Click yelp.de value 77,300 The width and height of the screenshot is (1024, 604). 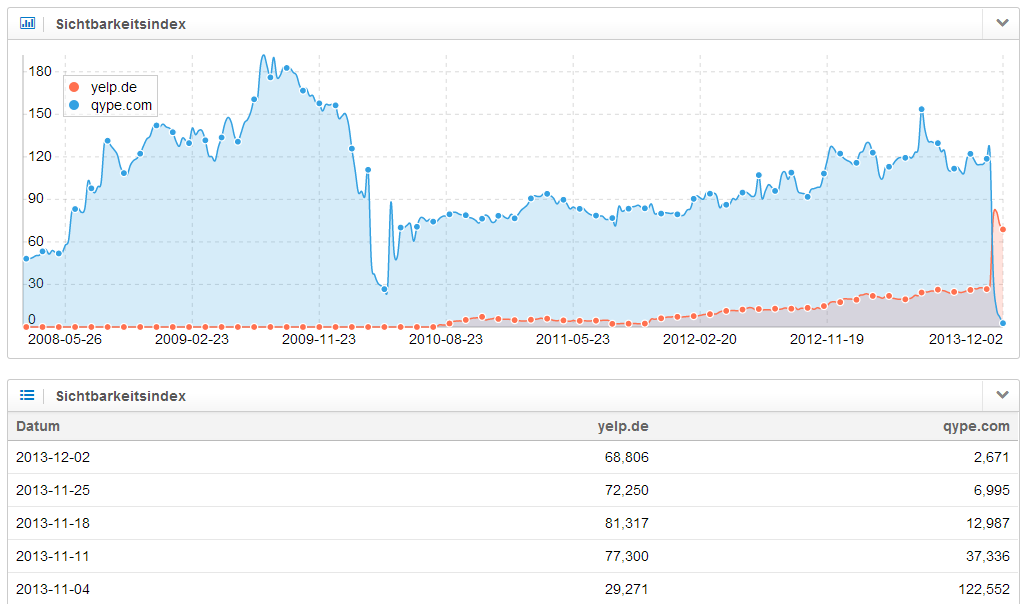(x=628, y=555)
